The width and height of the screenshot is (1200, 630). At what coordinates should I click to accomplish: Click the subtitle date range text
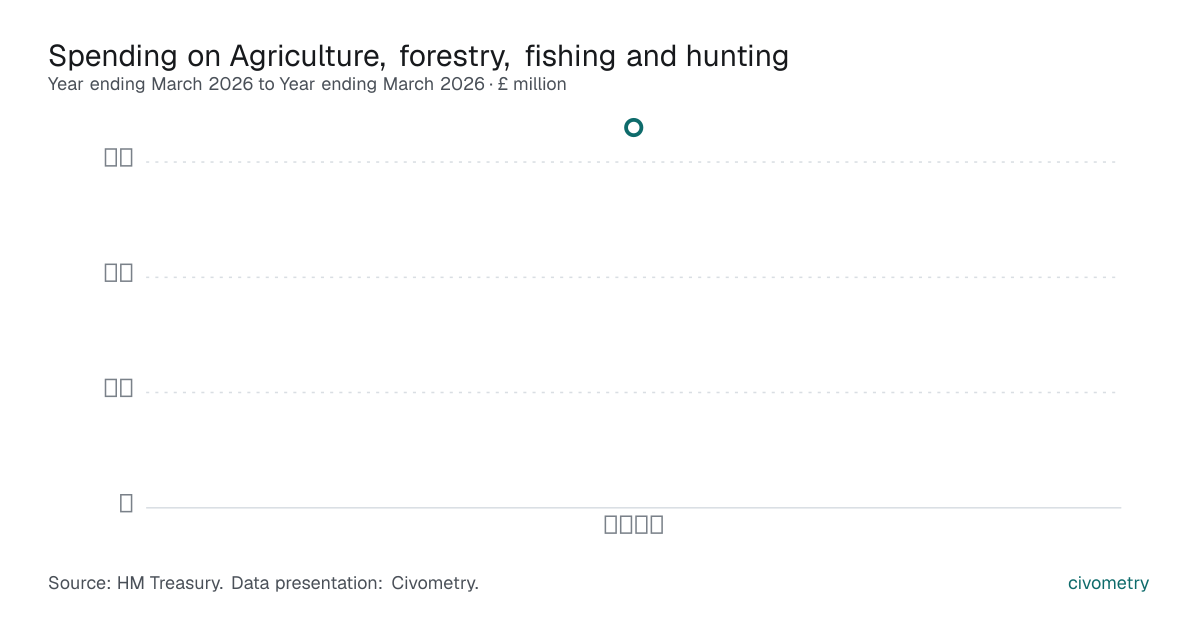(x=267, y=84)
